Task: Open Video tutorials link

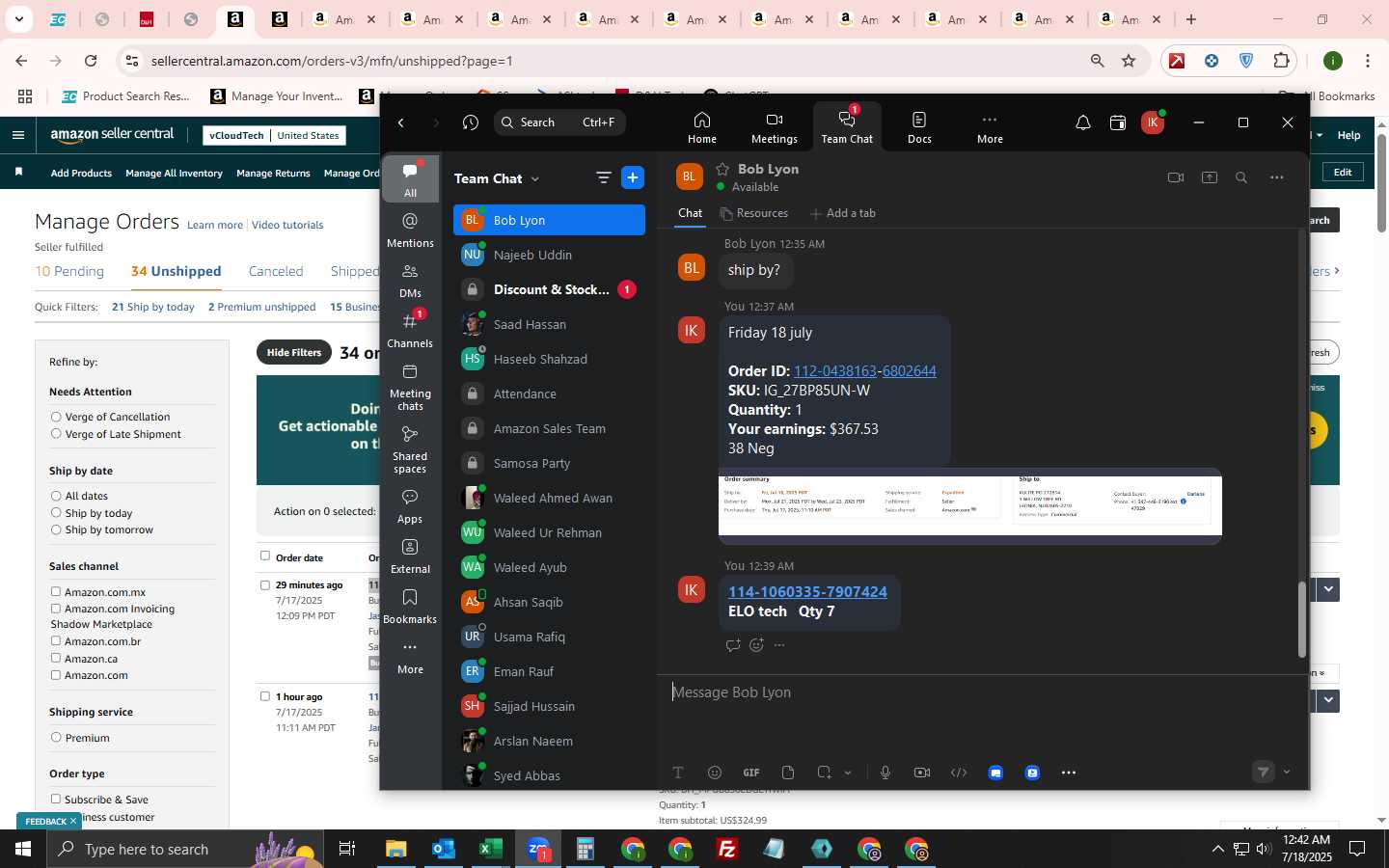Action: click(x=287, y=225)
